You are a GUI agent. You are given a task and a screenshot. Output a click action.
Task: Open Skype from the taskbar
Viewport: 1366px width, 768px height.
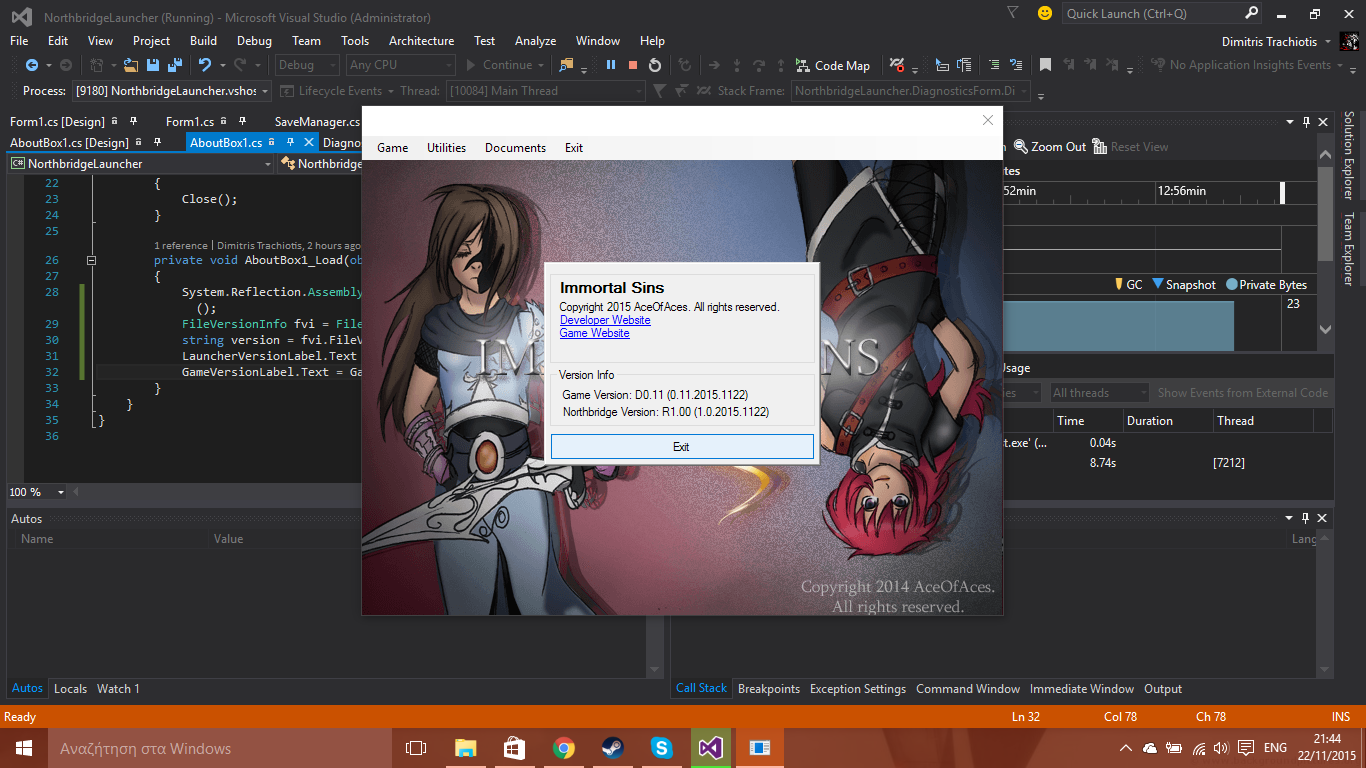(x=661, y=748)
